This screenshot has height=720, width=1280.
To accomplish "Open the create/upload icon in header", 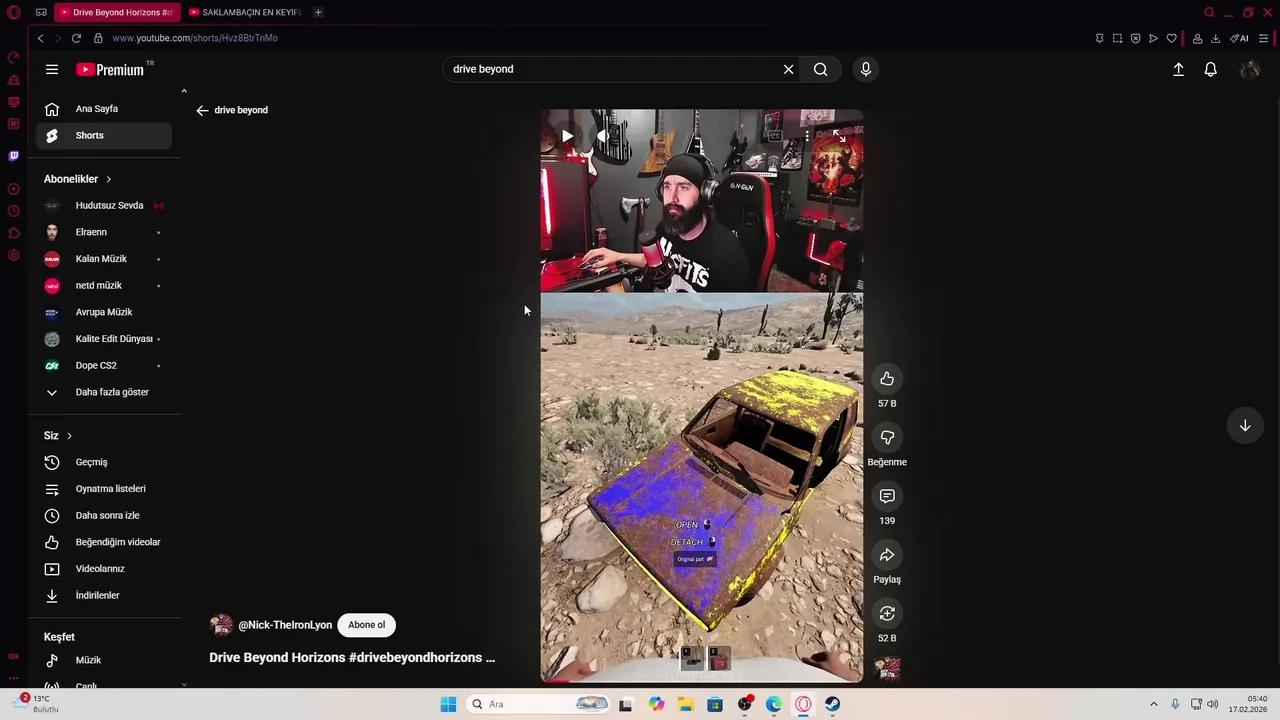I will point(1178,69).
